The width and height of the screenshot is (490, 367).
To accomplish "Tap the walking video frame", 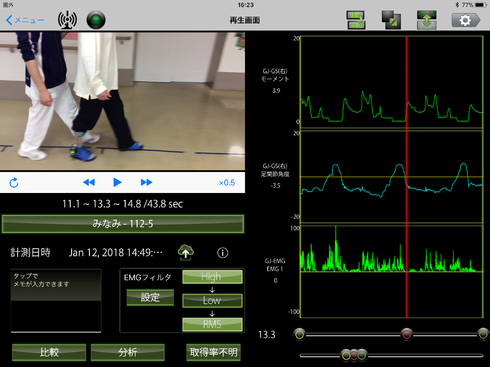I will (122, 101).
